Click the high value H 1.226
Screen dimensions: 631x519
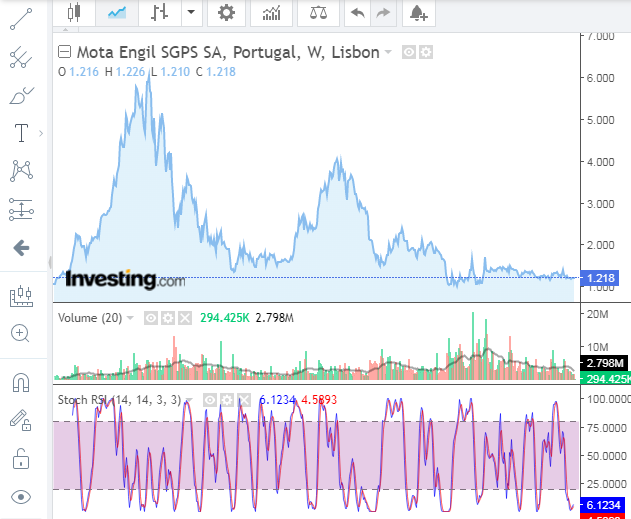click(125, 72)
